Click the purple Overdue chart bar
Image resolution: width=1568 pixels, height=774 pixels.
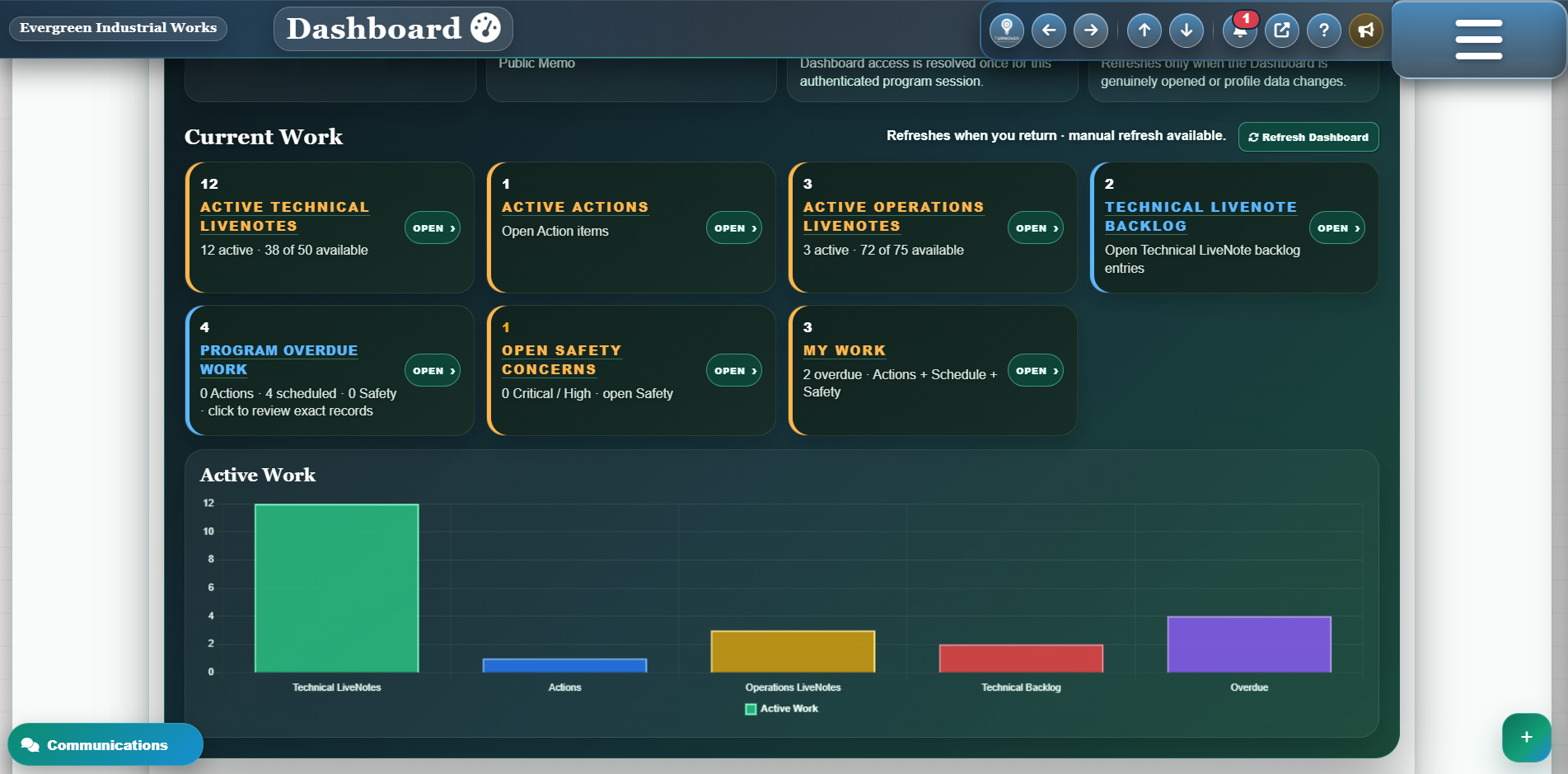1249,644
